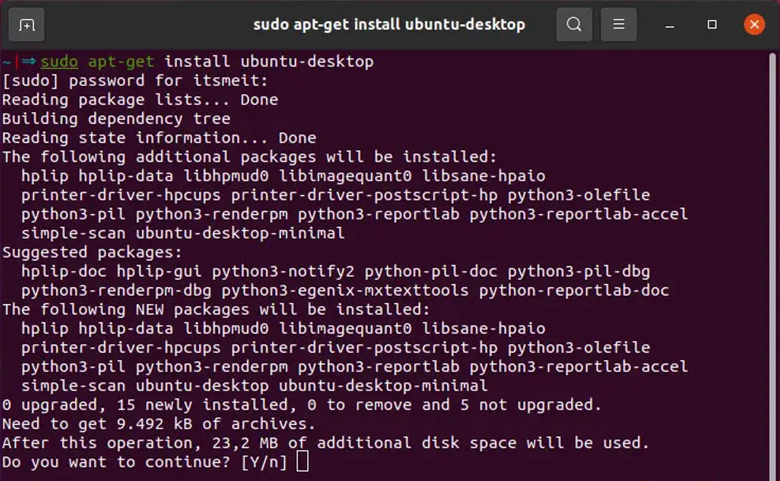This screenshot has height=481, width=780.
Task: Click the "Suggested packages:" heading line
Action: click(92, 252)
